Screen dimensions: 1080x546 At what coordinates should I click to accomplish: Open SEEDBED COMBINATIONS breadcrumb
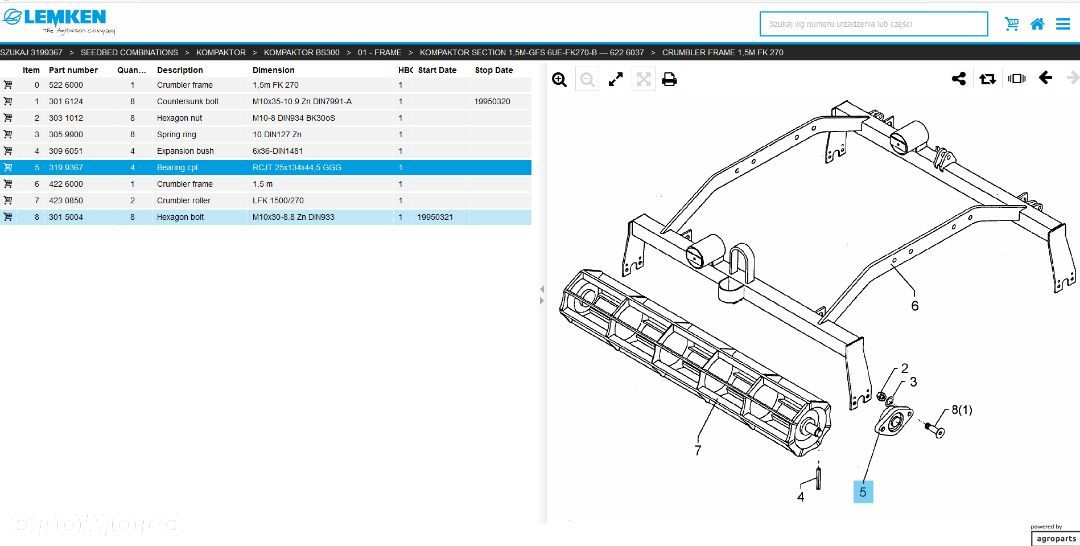pyautogui.click(x=129, y=52)
